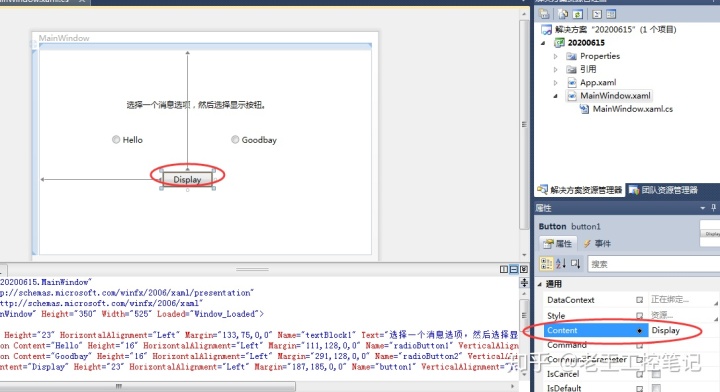This screenshot has height=392, width=720.
Task: Click the MainWindow title in designer
Action: click(x=64, y=38)
